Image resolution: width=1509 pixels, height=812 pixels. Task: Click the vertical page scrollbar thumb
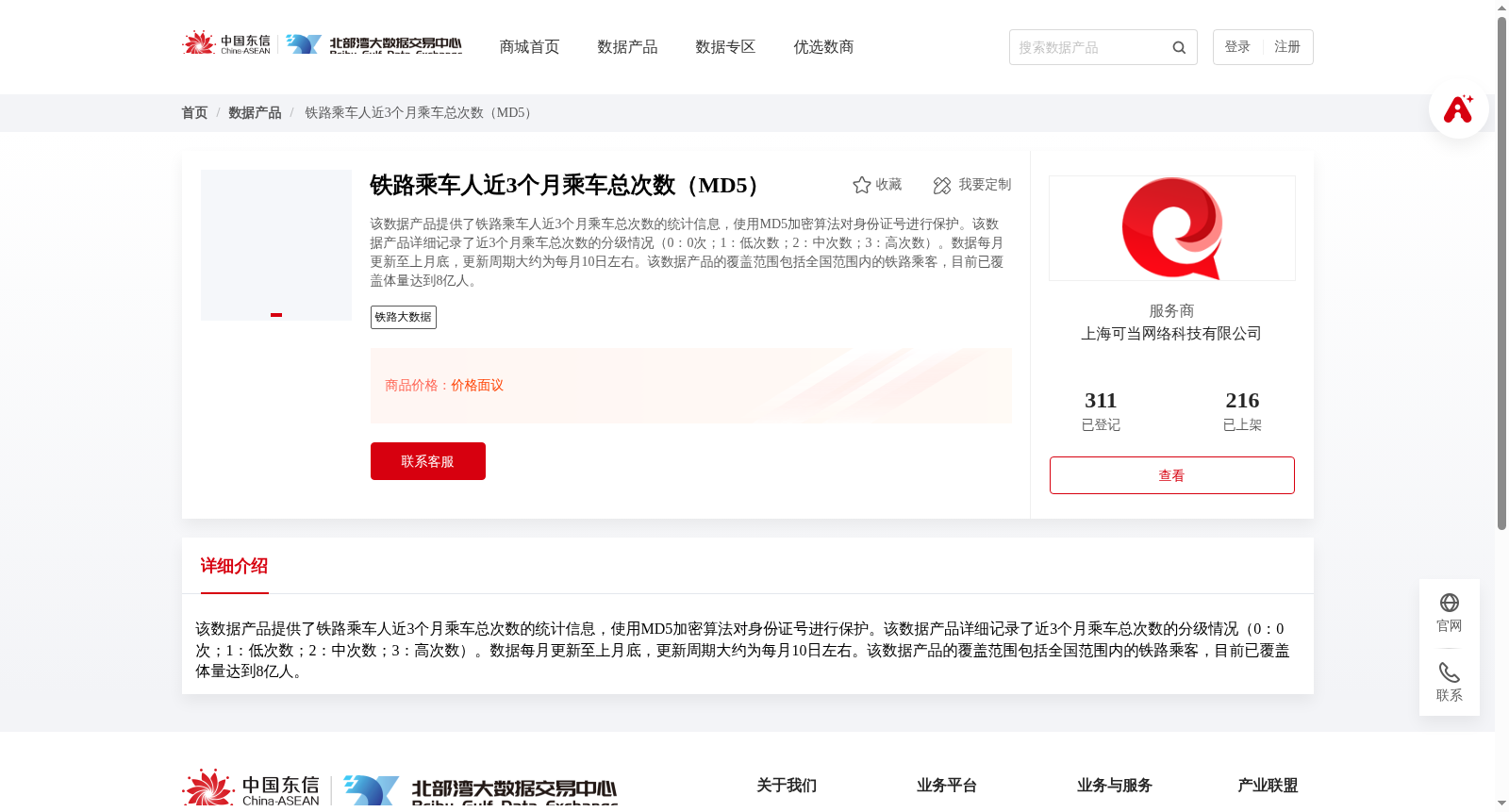pos(1501,273)
